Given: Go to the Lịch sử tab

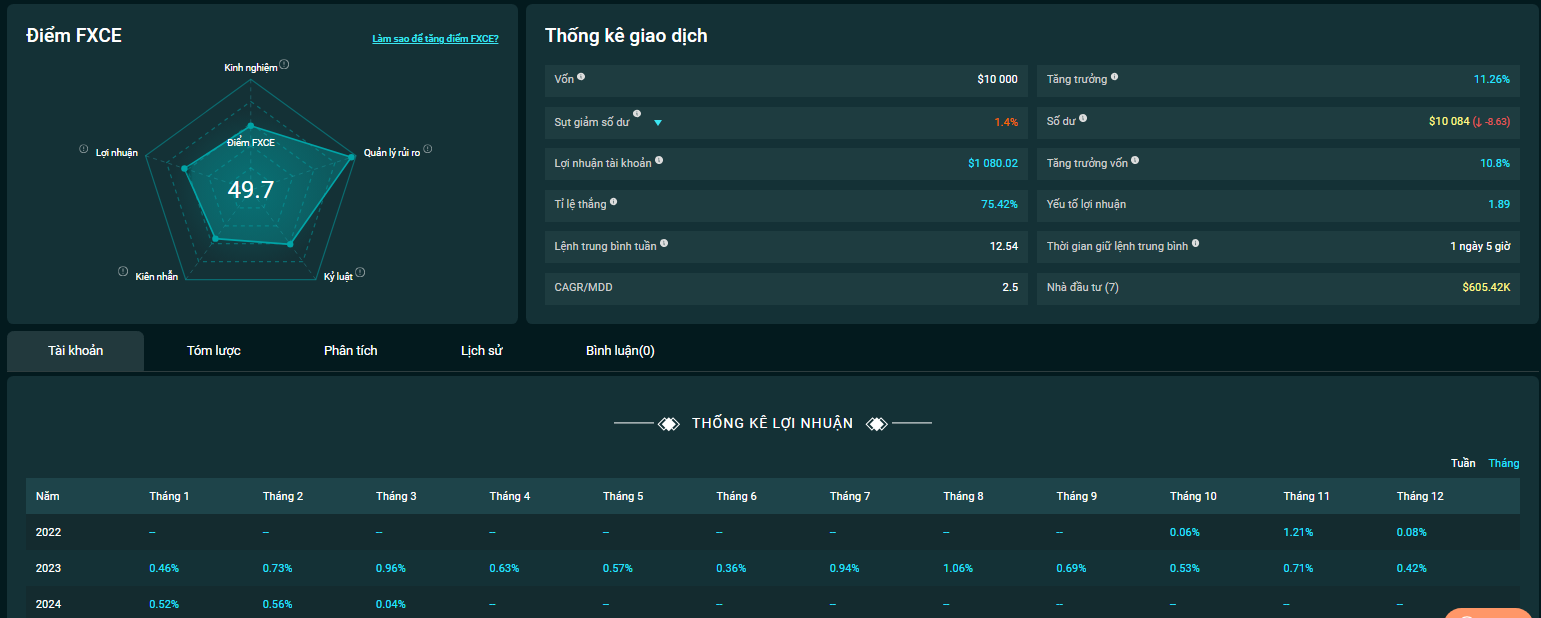Looking at the screenshot, I should (481, 351).
